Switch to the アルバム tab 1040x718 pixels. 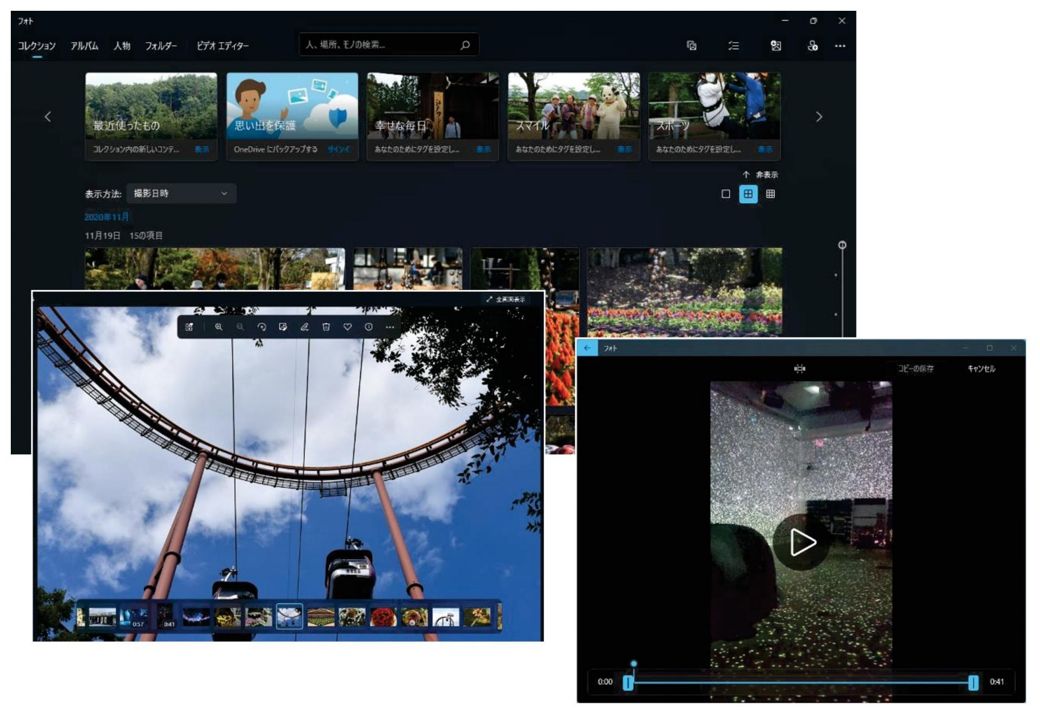pos(84,46)
